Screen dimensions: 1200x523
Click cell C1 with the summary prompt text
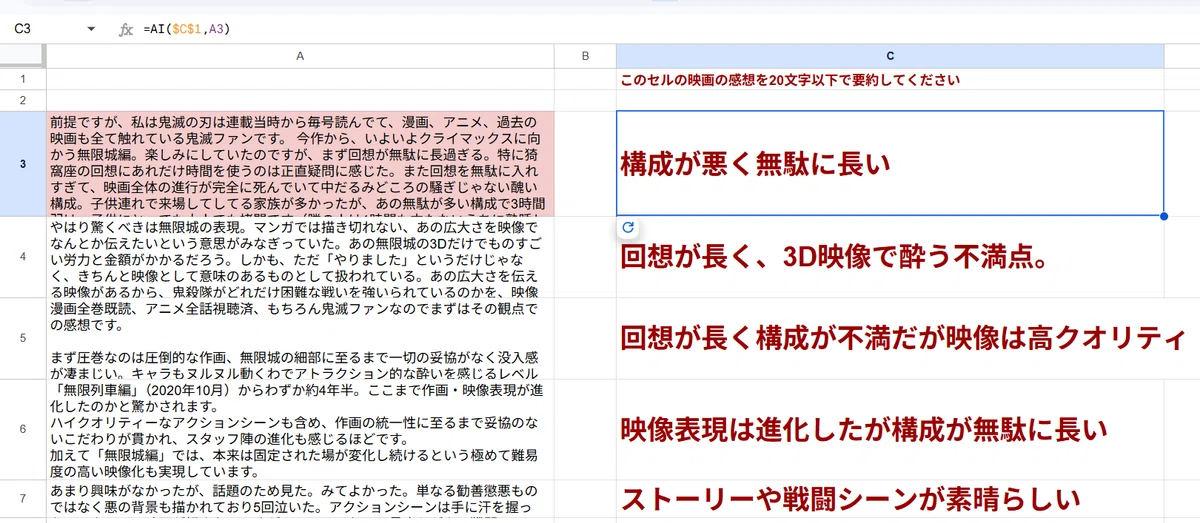(x=890, y=80)
